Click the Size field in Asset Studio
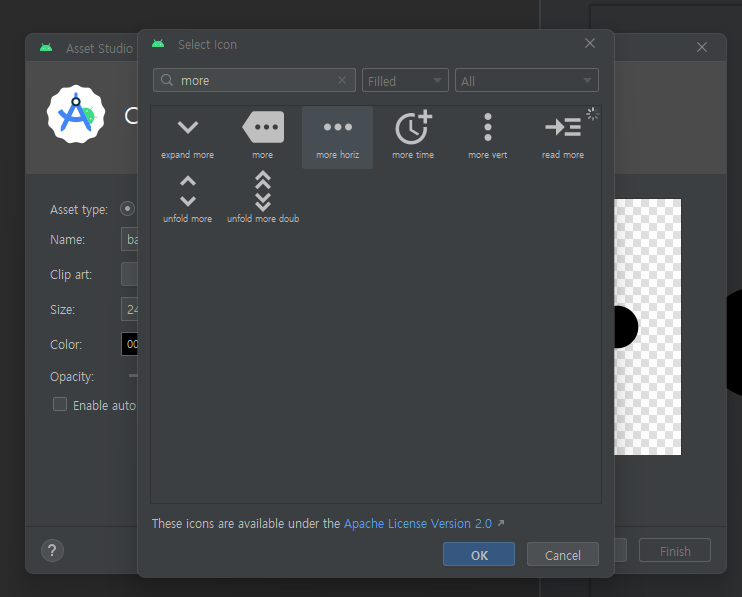The image size is (742, 597). pos(130,309)
